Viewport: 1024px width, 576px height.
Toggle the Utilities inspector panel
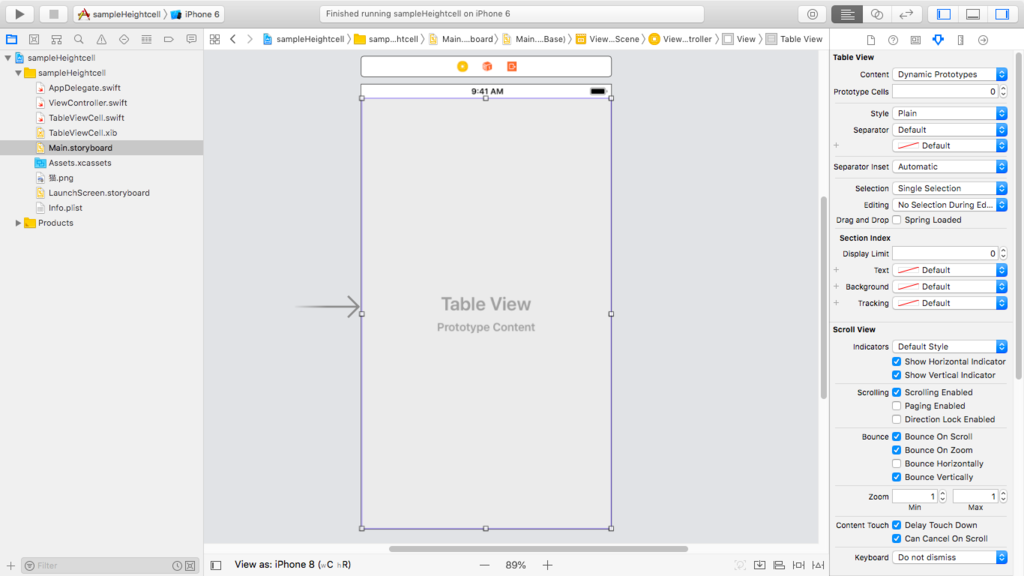(1002, 14)
